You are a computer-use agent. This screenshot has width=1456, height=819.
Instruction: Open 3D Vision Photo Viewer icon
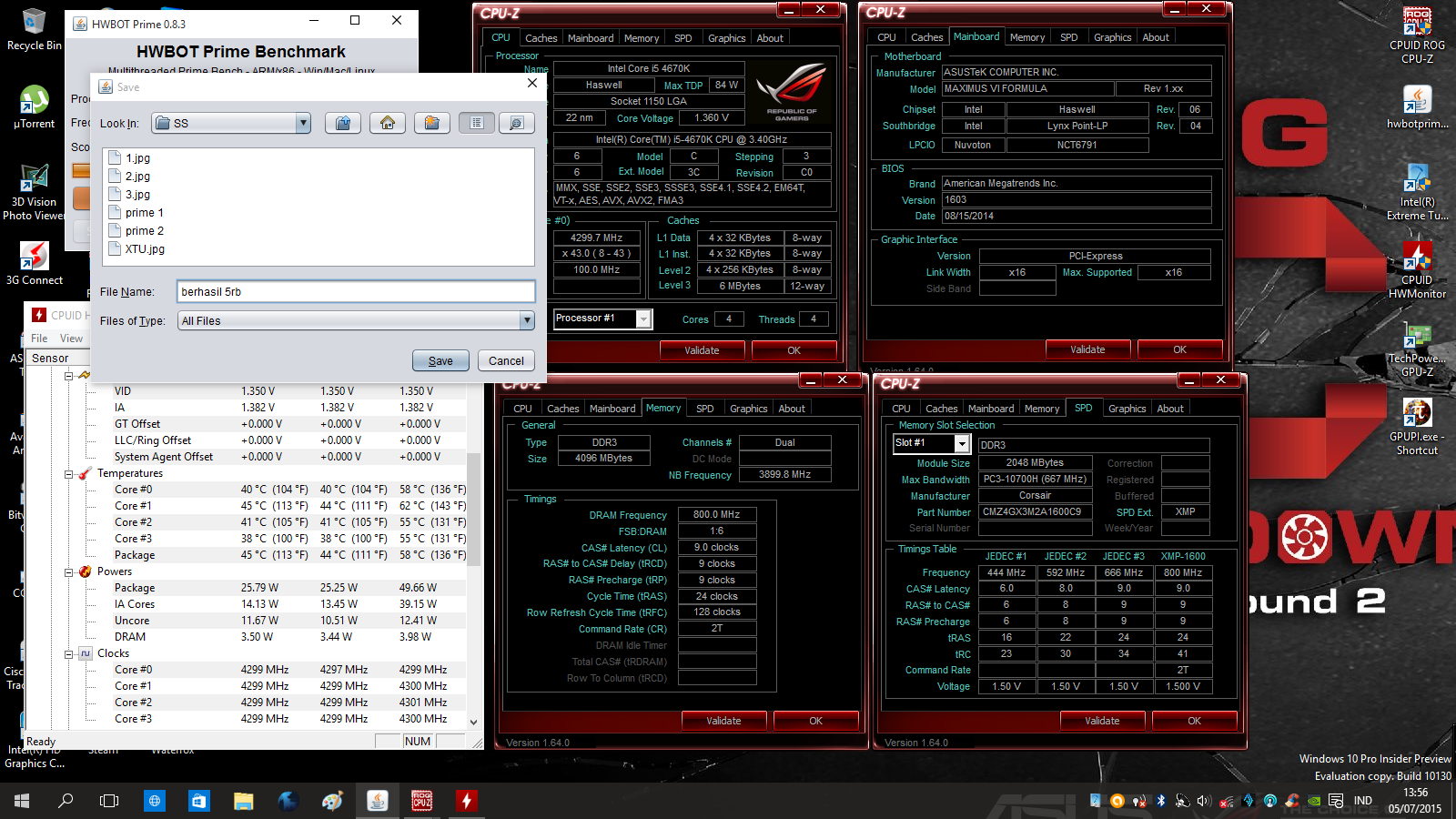point(34,192)
